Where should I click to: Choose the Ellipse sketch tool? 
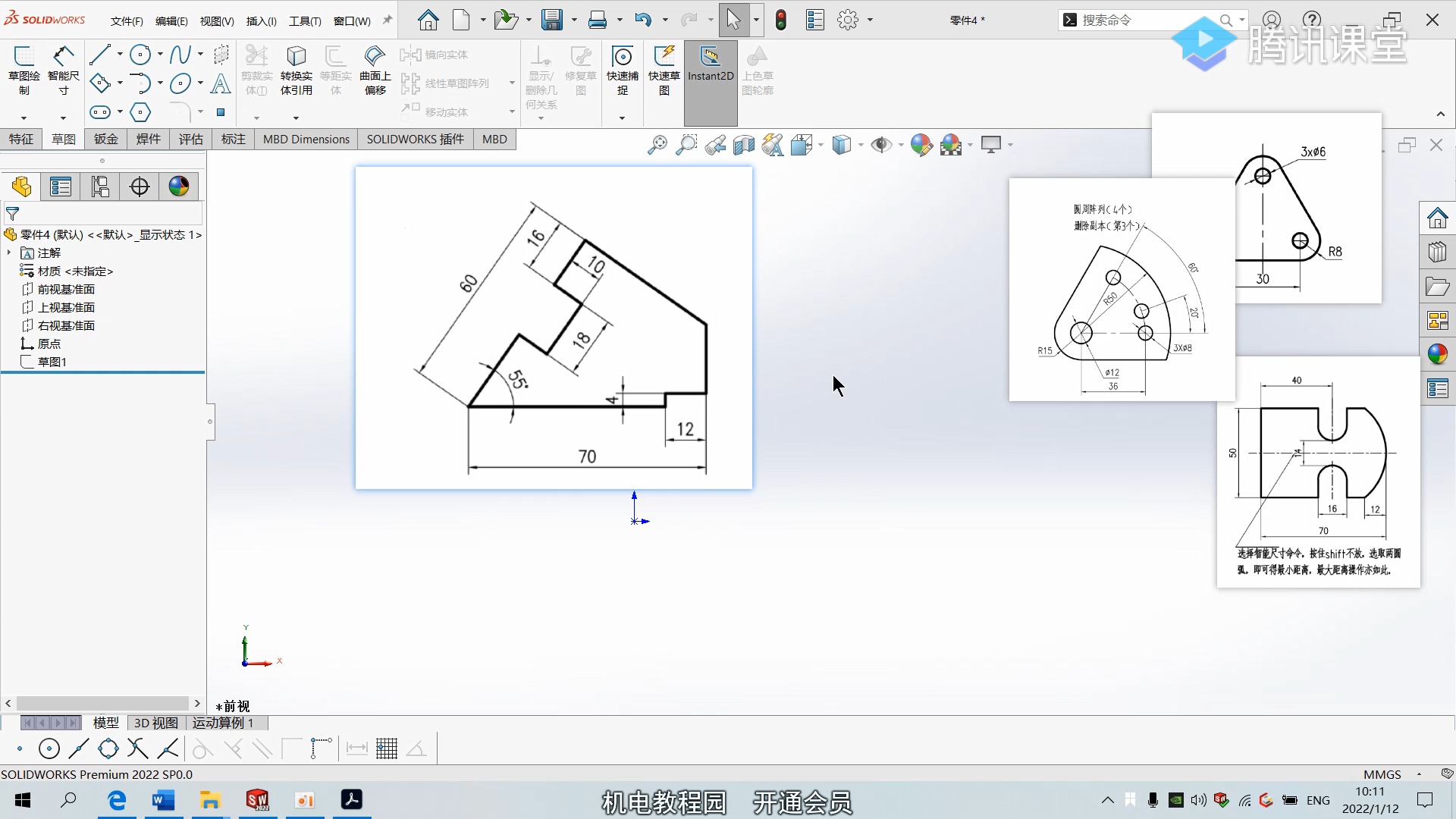180,83
